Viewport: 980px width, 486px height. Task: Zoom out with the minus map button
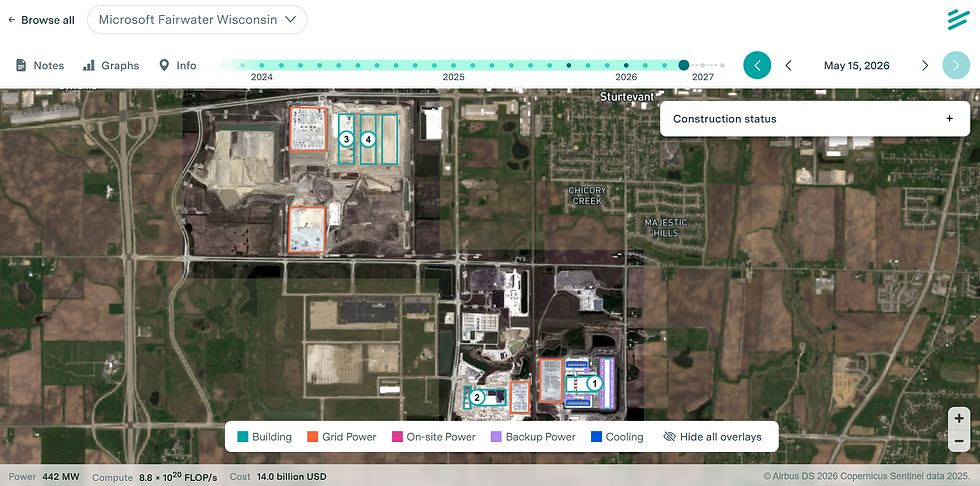pyautogui.click(x=959, y=441)
